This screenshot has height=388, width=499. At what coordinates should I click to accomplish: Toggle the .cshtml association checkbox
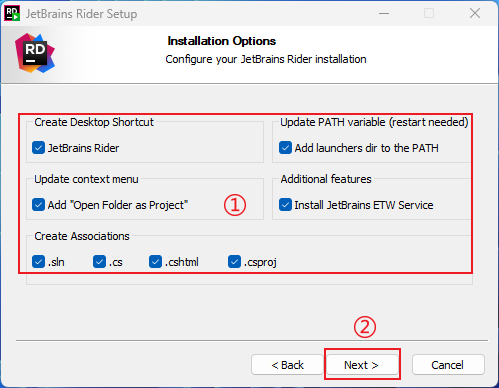pos(155,262)
